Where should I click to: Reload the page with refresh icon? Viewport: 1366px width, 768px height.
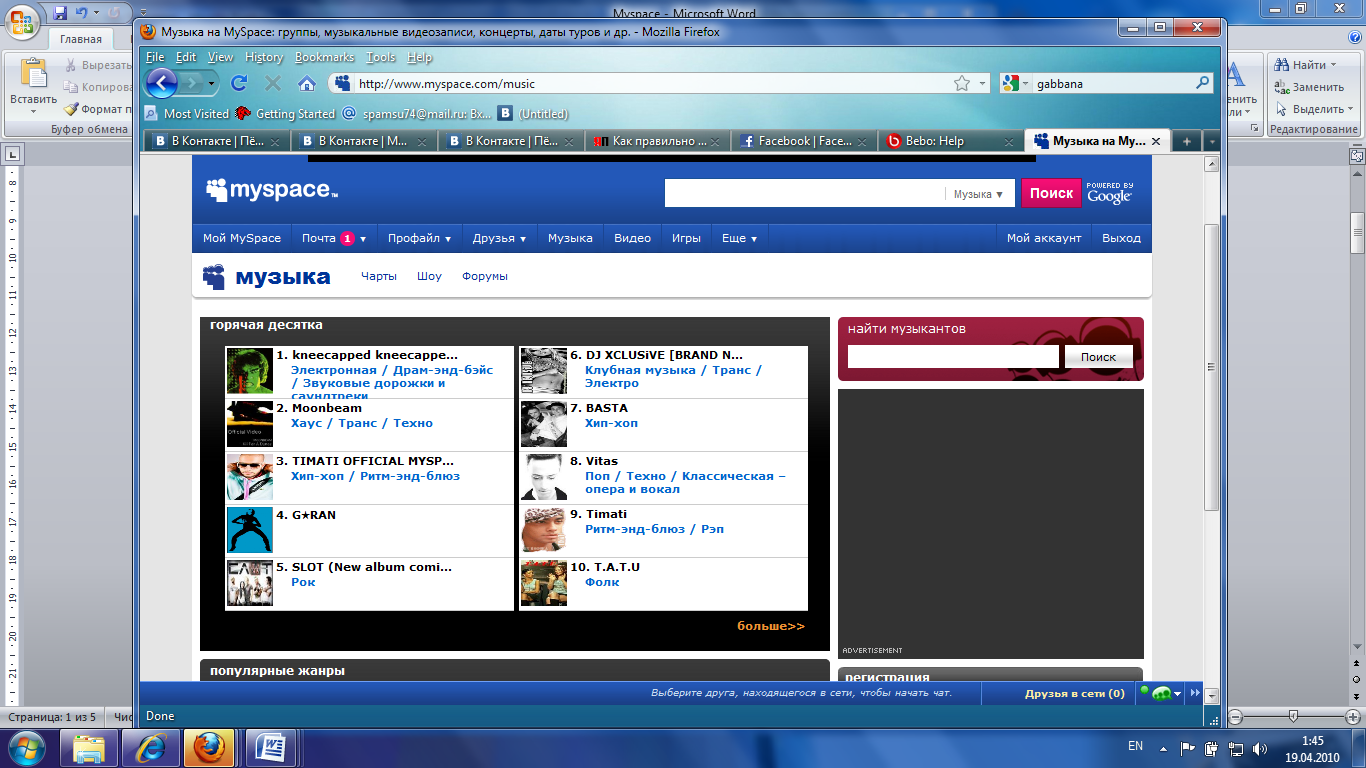tap(239, 83)
